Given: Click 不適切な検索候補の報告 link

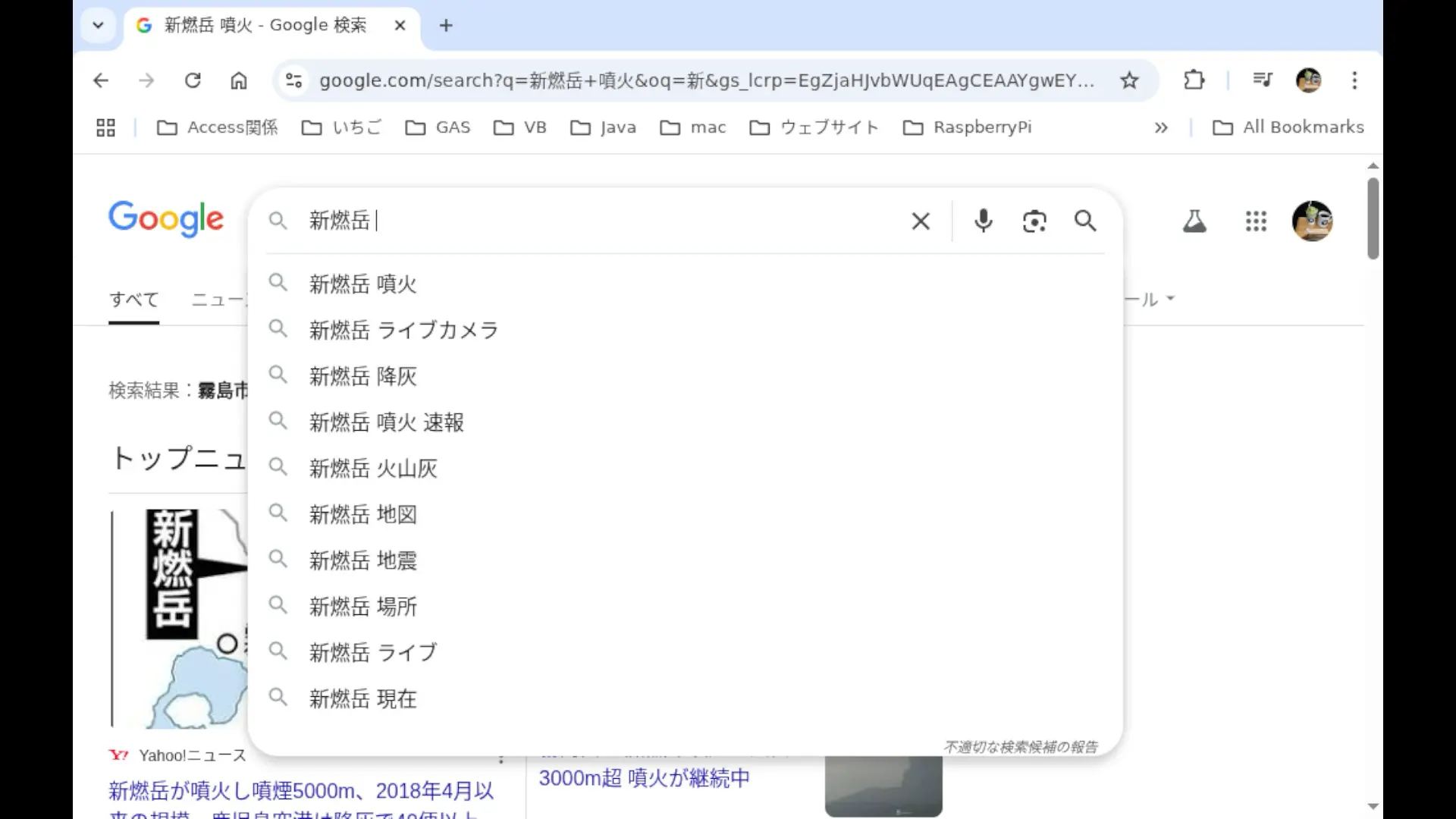Looking at the screenshot, I should point(1021,747).
